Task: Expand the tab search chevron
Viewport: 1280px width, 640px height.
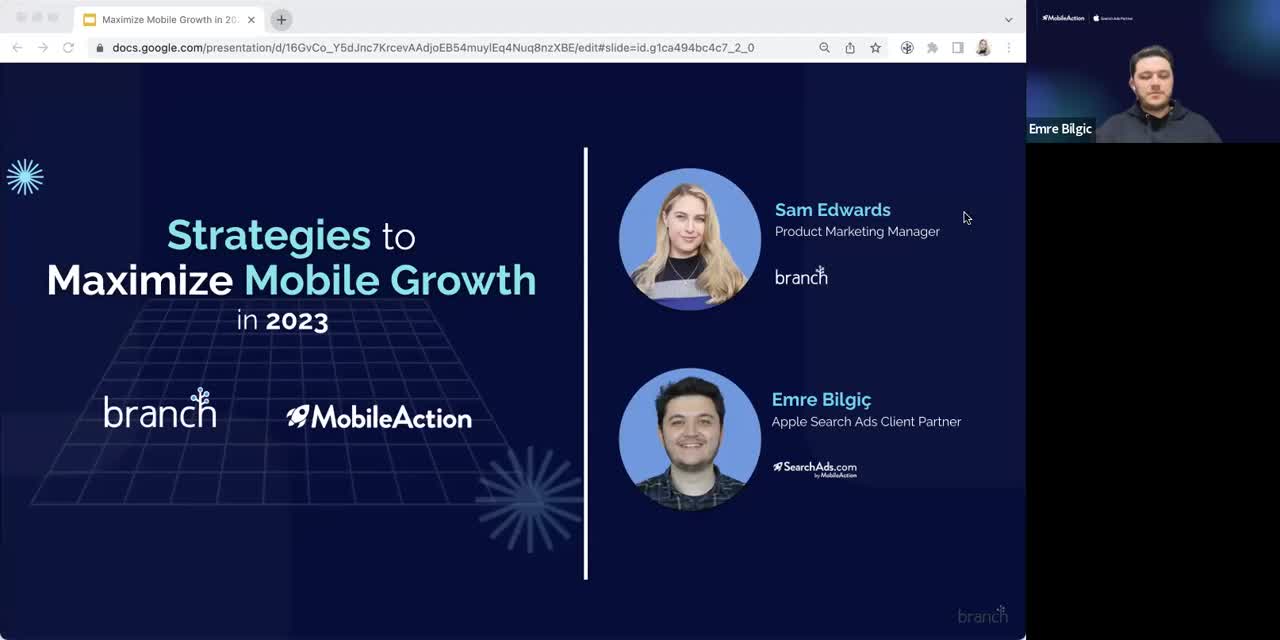Action: pos(1008,19)
